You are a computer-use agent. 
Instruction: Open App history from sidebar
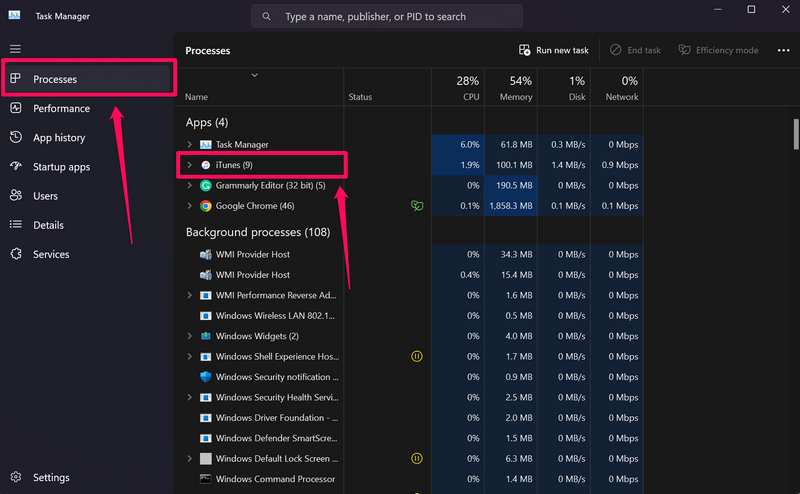click(x=60, y=138)
